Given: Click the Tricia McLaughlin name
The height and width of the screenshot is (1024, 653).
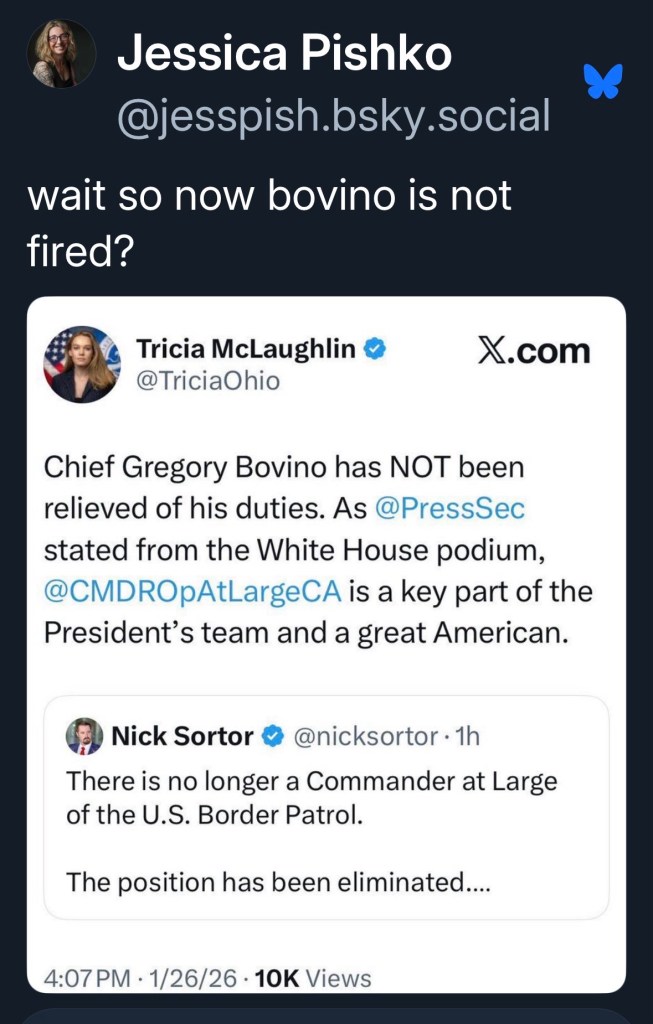Looking at the screenshot, I should (x=246, y=349).
